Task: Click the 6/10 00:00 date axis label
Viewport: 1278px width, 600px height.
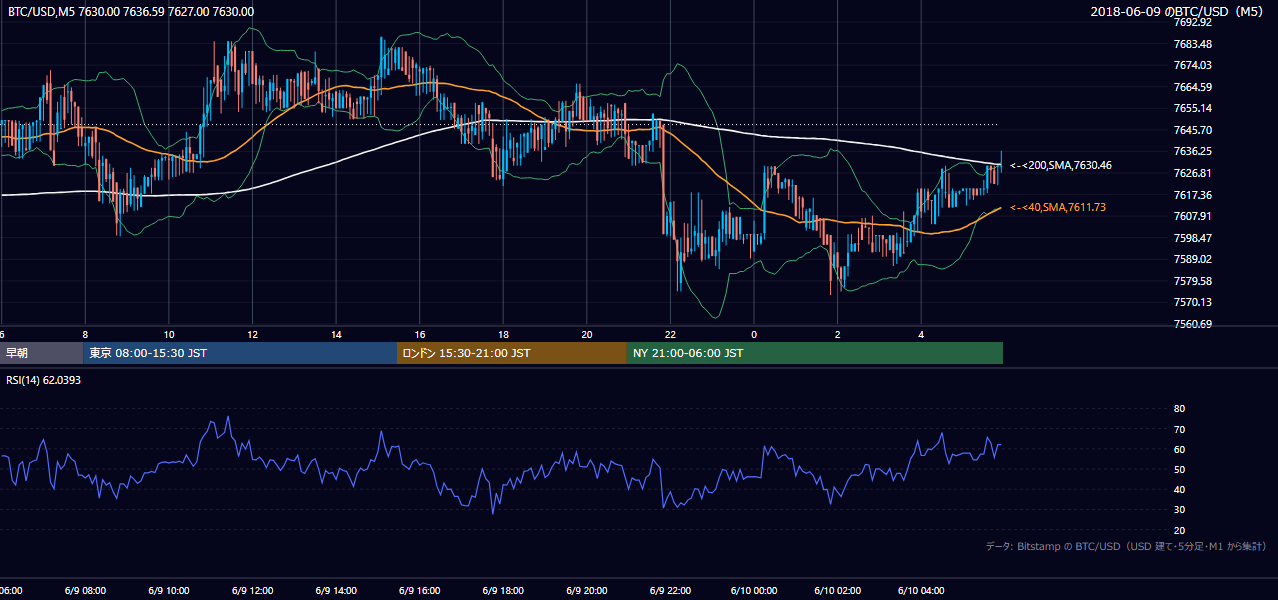Action: pos(754,590)
